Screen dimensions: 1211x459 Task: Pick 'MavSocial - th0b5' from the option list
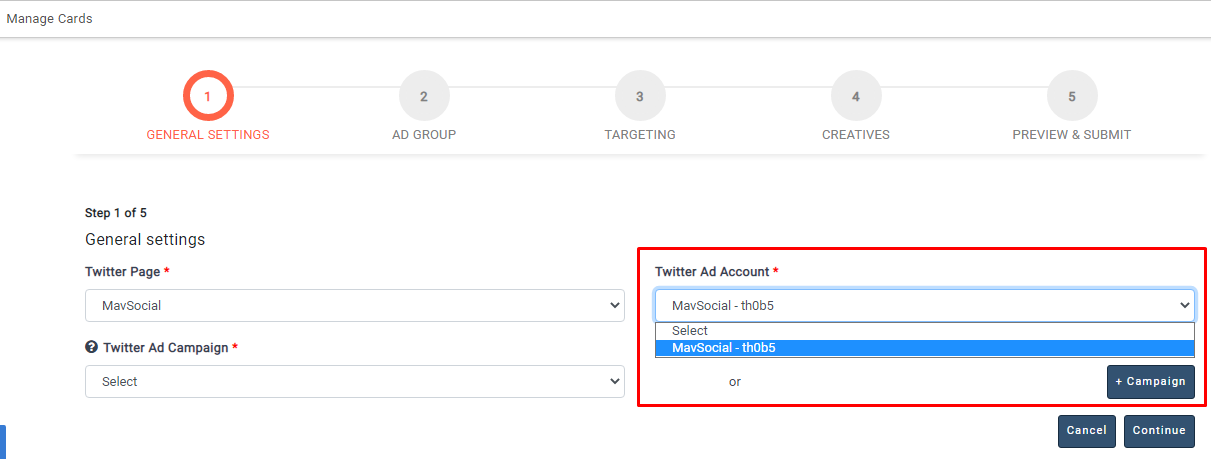(x=724, y=348)
